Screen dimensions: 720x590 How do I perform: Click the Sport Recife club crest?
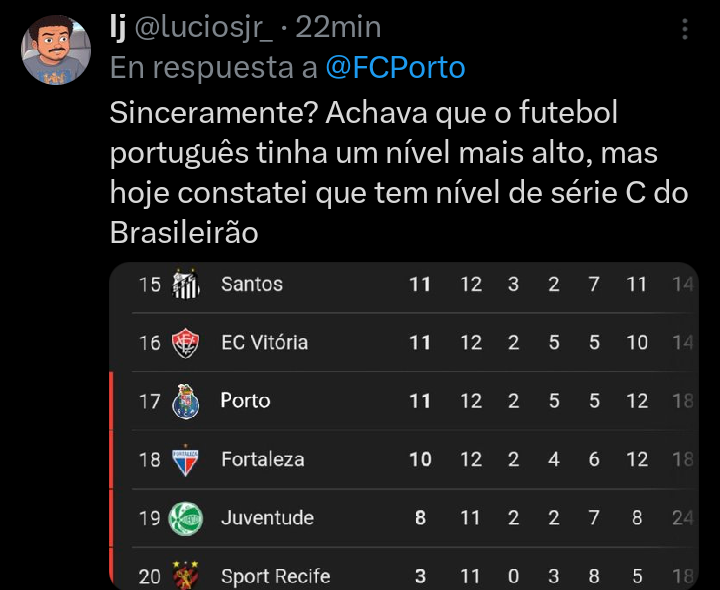tap(186, 575)
